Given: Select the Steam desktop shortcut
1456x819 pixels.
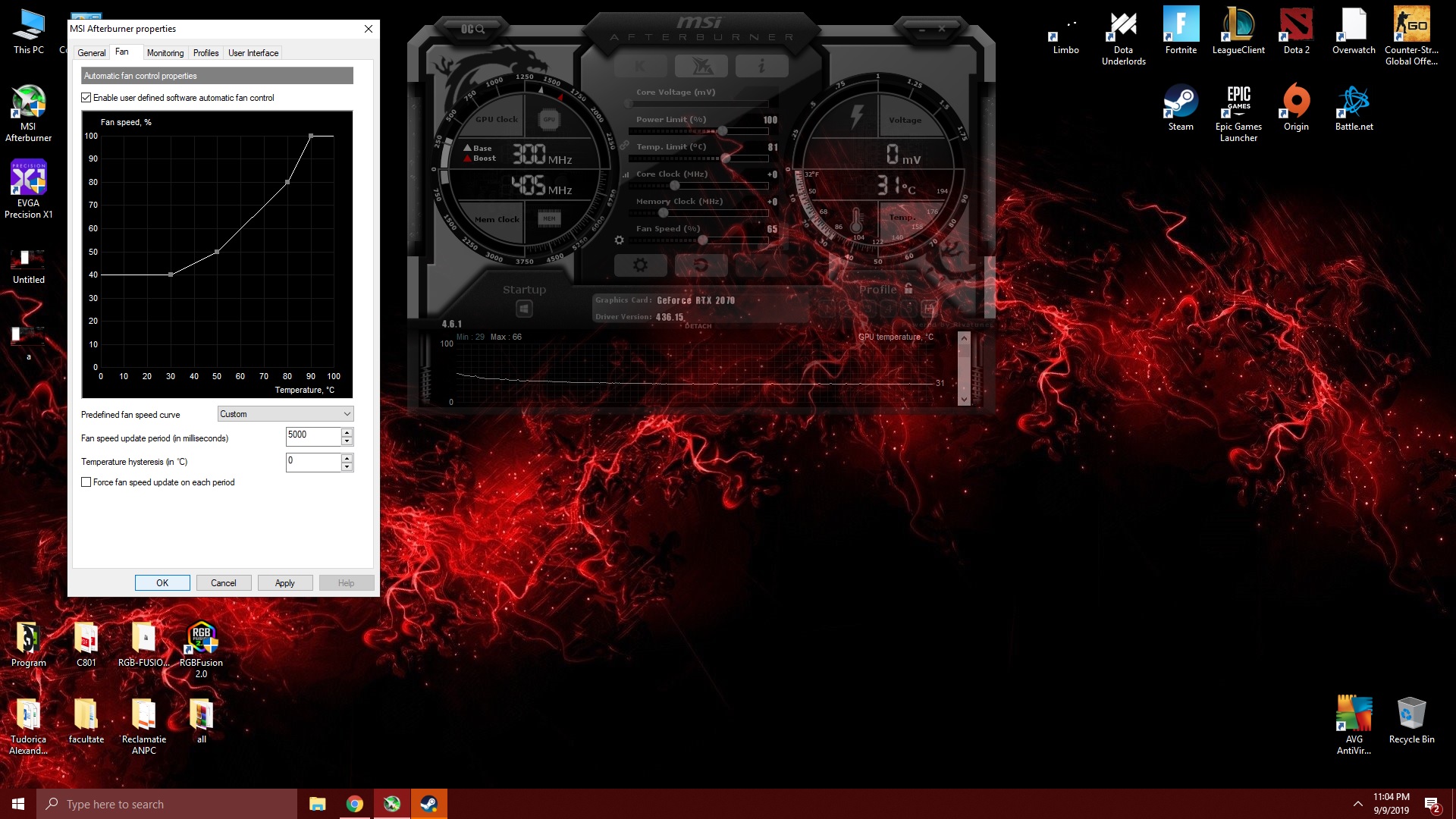Looking at the screenshot, I should point(1181,108).
